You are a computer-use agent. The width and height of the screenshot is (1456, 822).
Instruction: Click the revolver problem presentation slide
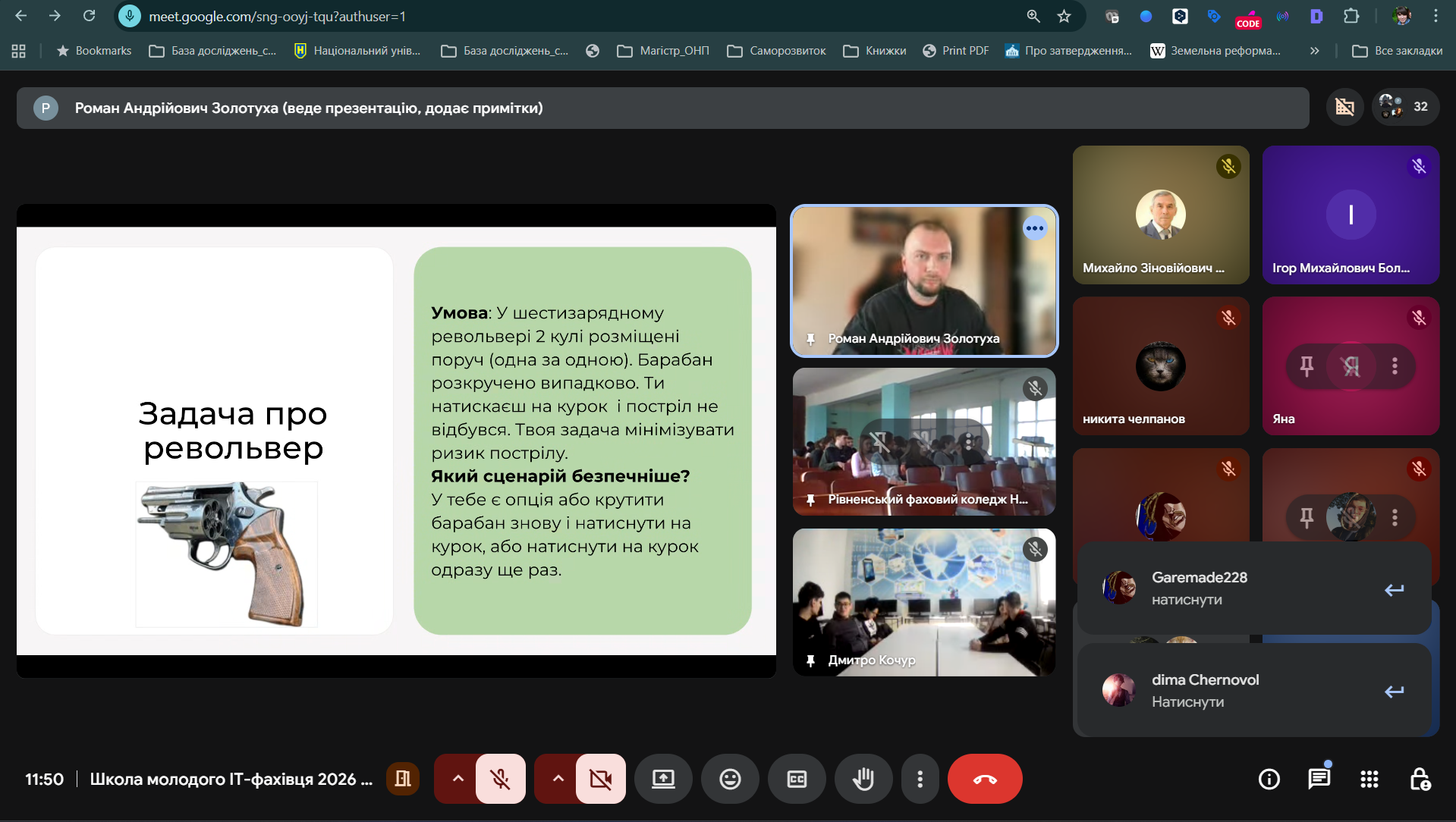pos(396,441)
